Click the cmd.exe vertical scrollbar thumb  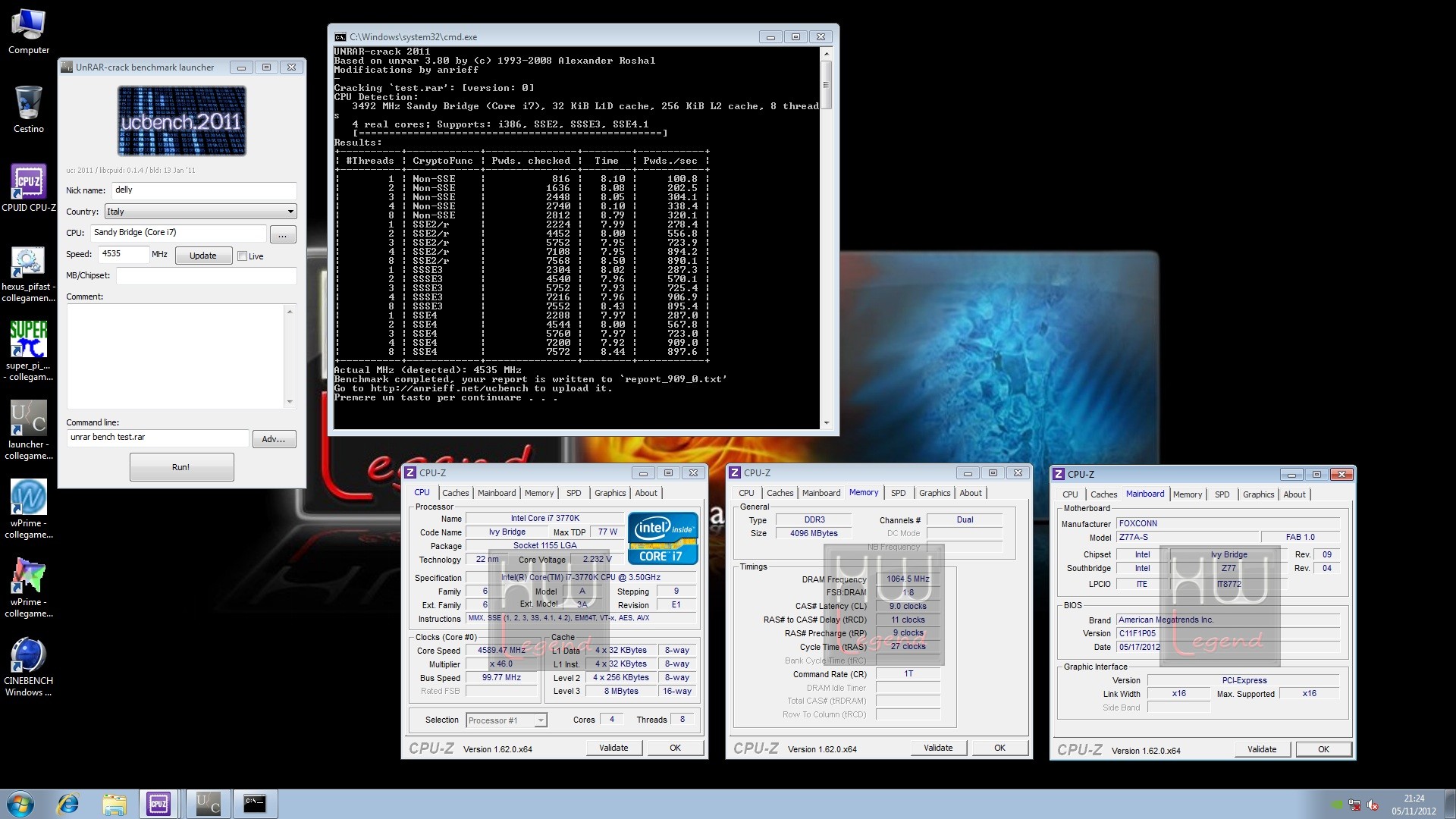tap(826, 84)
